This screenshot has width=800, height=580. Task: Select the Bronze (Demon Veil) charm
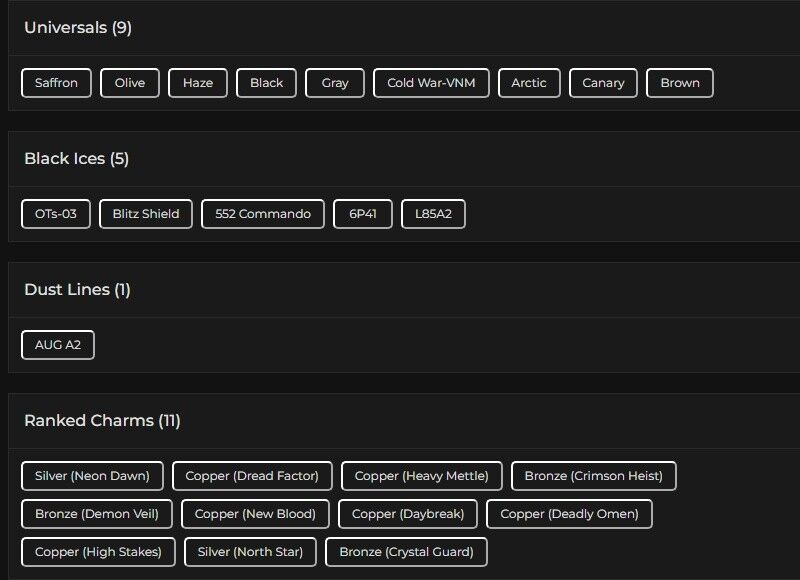coord(97,514)
